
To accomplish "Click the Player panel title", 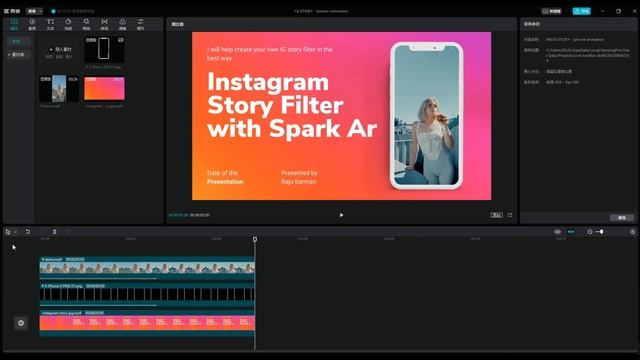I will (177, 24).
